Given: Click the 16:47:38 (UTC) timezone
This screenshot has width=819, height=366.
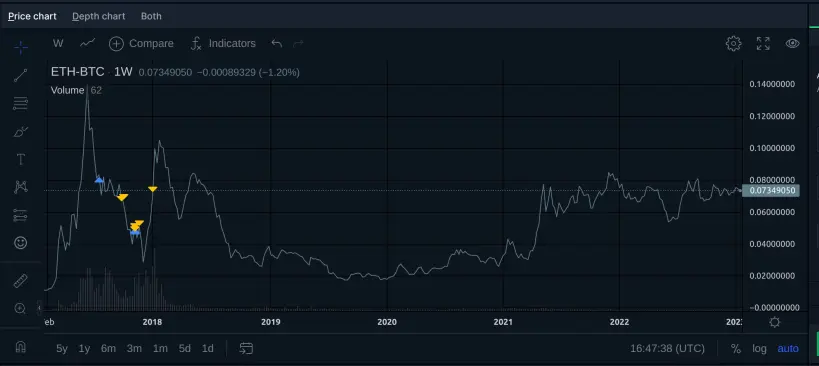Looking at the screenshot, I should pyautogui.click(x=667, y=349).
